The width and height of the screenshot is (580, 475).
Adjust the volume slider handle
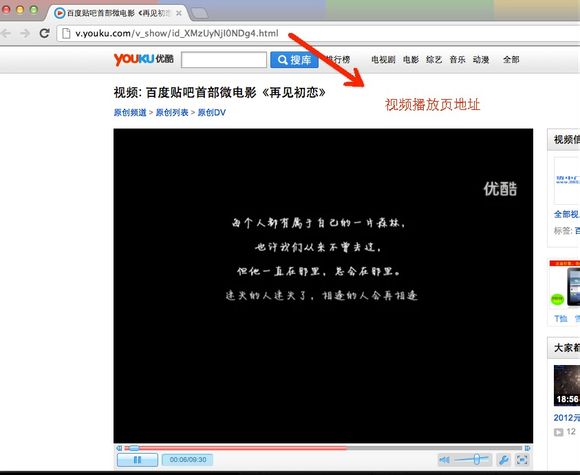(476, 459)
